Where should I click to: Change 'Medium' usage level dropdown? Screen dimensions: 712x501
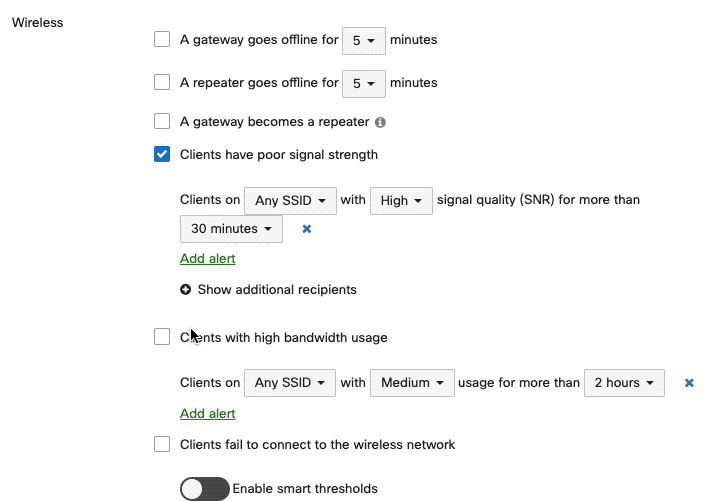(x=412, y=383)
